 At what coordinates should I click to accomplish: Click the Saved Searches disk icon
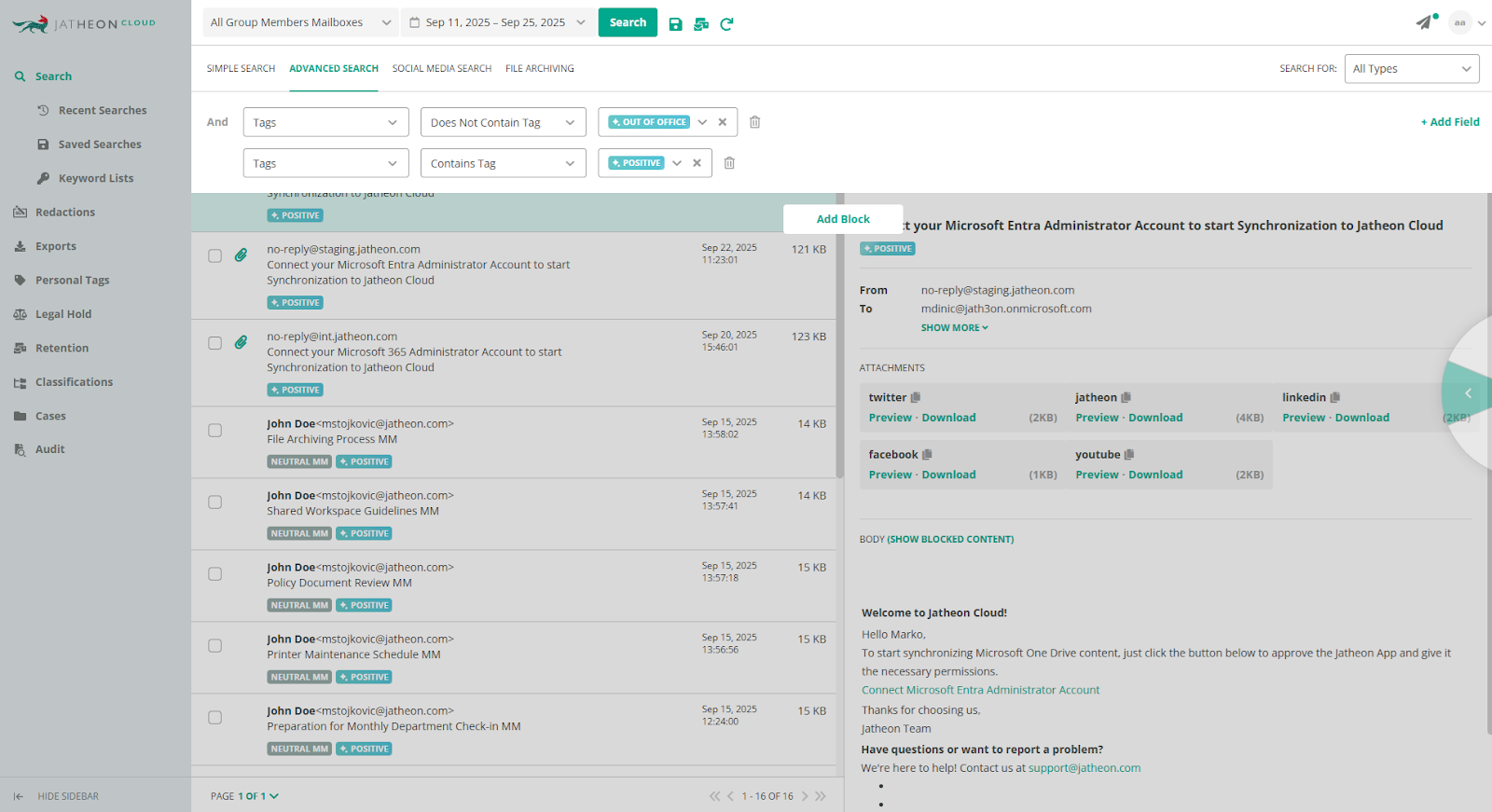coord(43,145)
